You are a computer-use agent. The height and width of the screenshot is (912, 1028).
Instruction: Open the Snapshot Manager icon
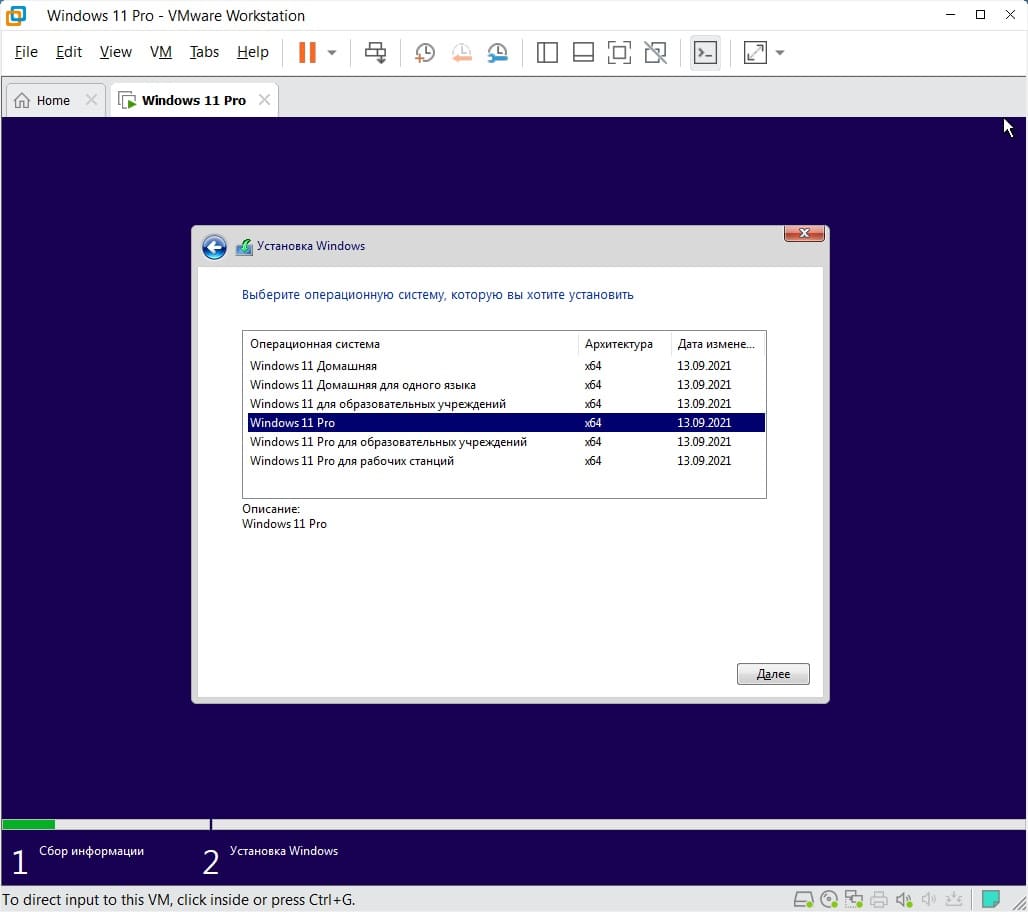pos(498,52)
